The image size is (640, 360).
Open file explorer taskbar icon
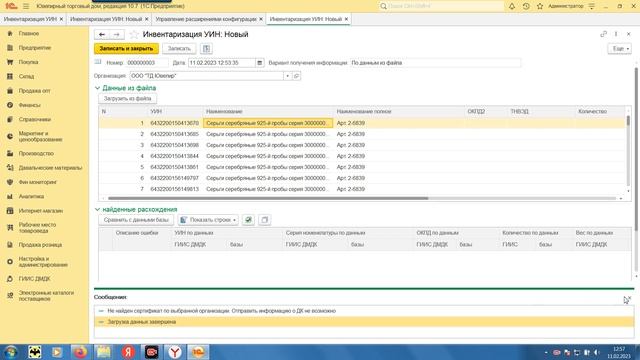tap(104, 352)
